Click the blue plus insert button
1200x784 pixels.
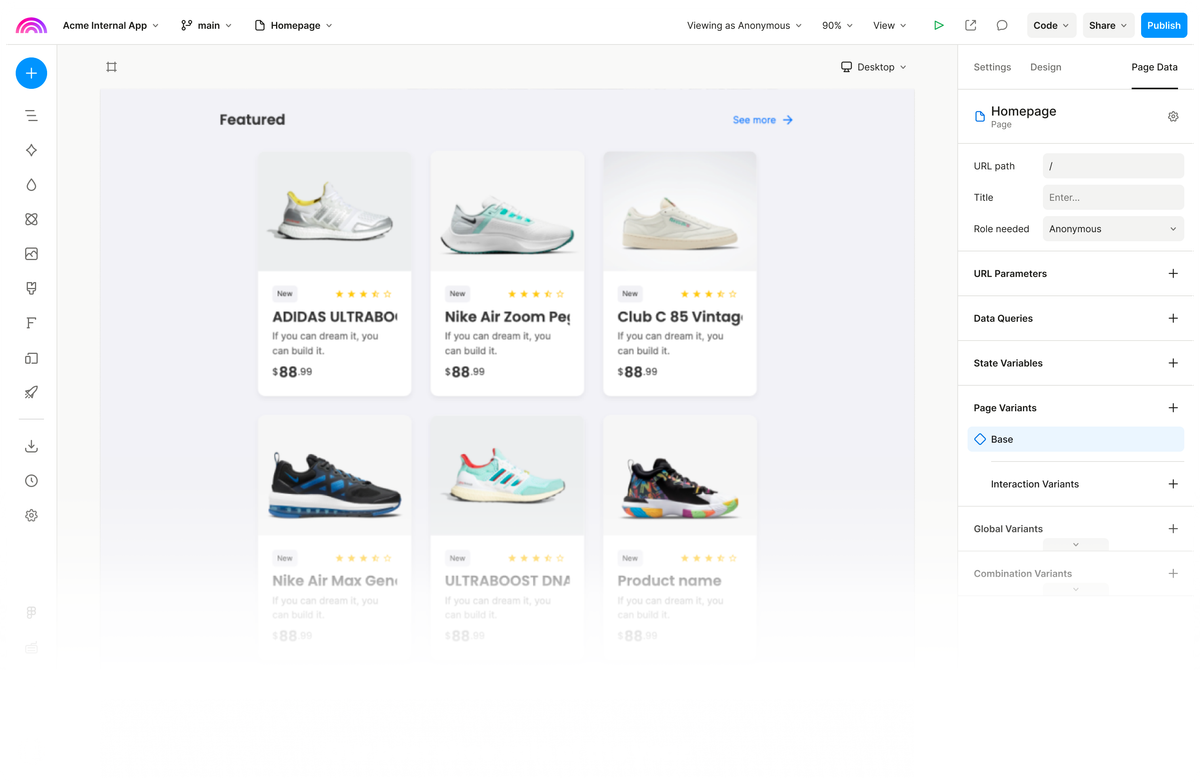click(x=30, y=73)
